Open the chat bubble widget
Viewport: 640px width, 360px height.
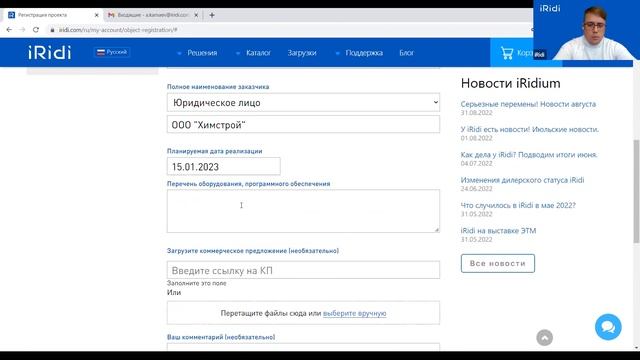[x=608, y=327]
